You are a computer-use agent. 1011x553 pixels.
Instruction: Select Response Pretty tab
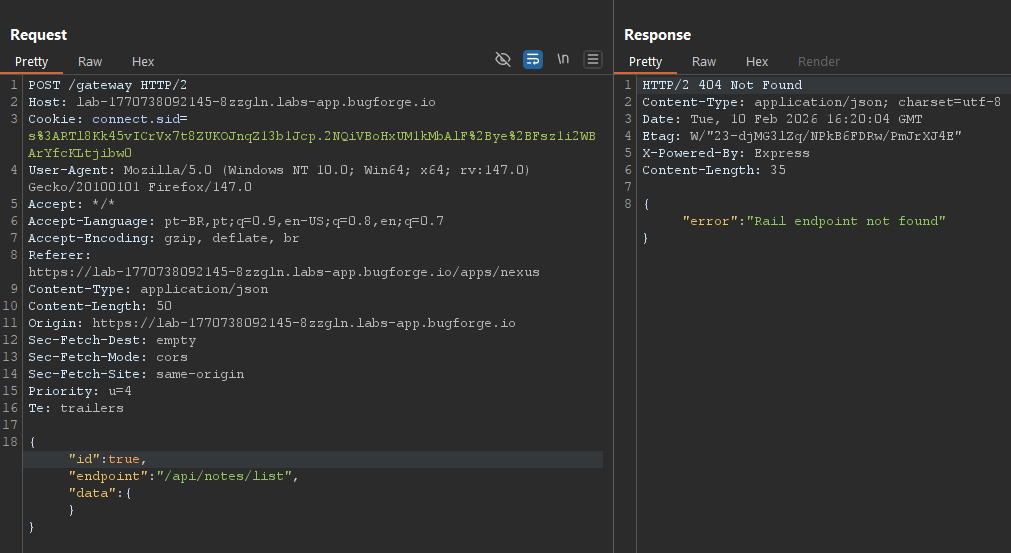pos(645,62)
